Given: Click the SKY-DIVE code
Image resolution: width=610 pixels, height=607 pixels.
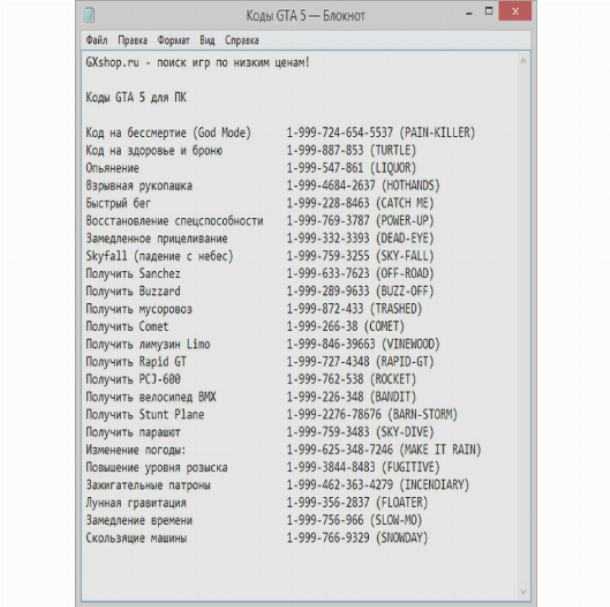Looking at the screenshot, I should pyautogui.click(x=360, y=432).
